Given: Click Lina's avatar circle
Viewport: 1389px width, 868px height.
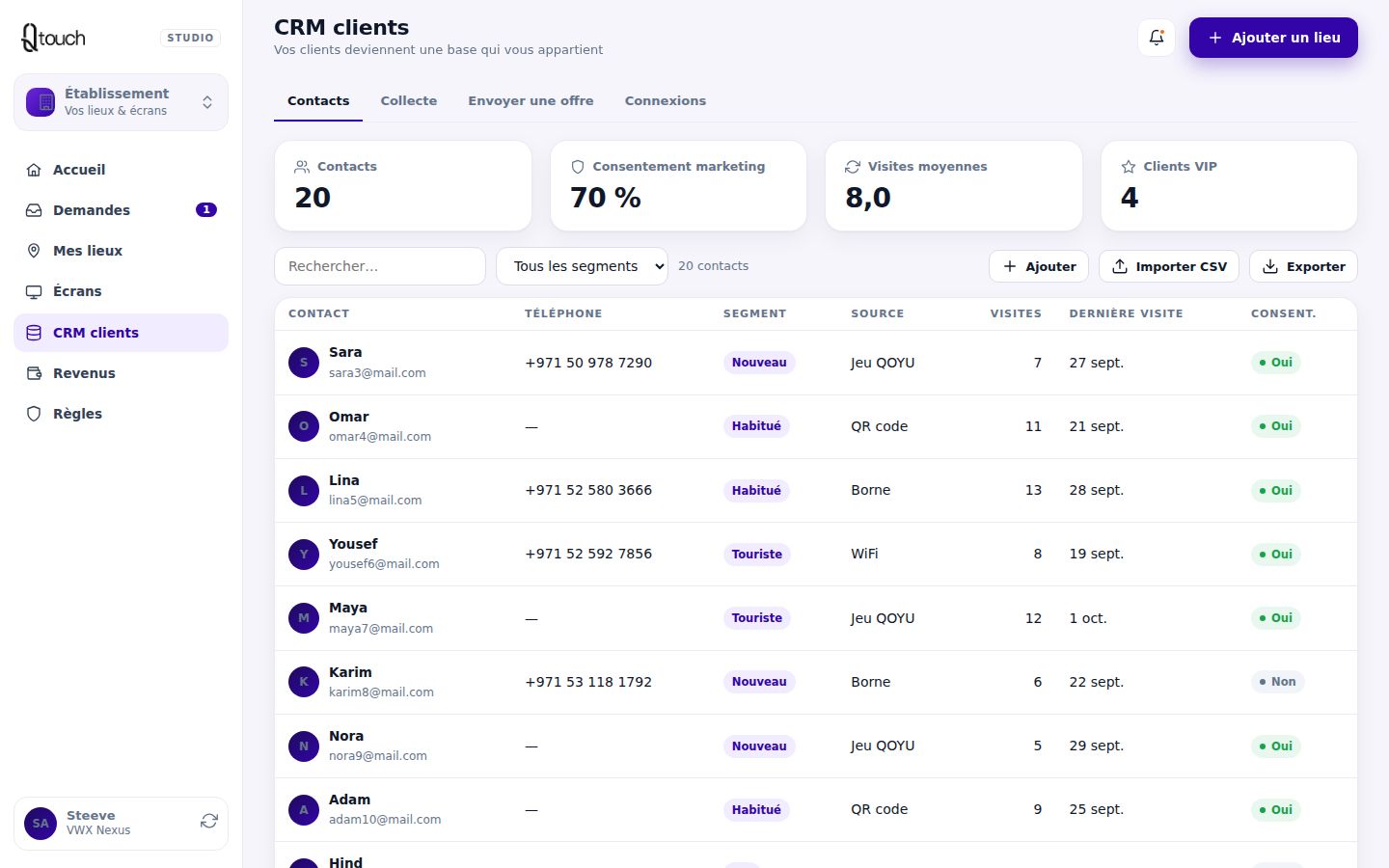Looking at the screenshot, I should tap(304, 490).
